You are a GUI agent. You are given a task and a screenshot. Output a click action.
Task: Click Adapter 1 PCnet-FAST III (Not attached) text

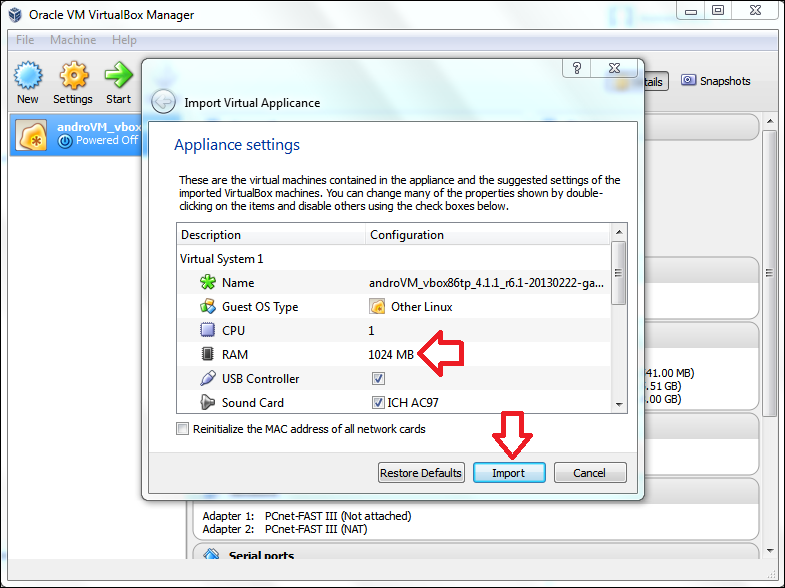[307, 516]
